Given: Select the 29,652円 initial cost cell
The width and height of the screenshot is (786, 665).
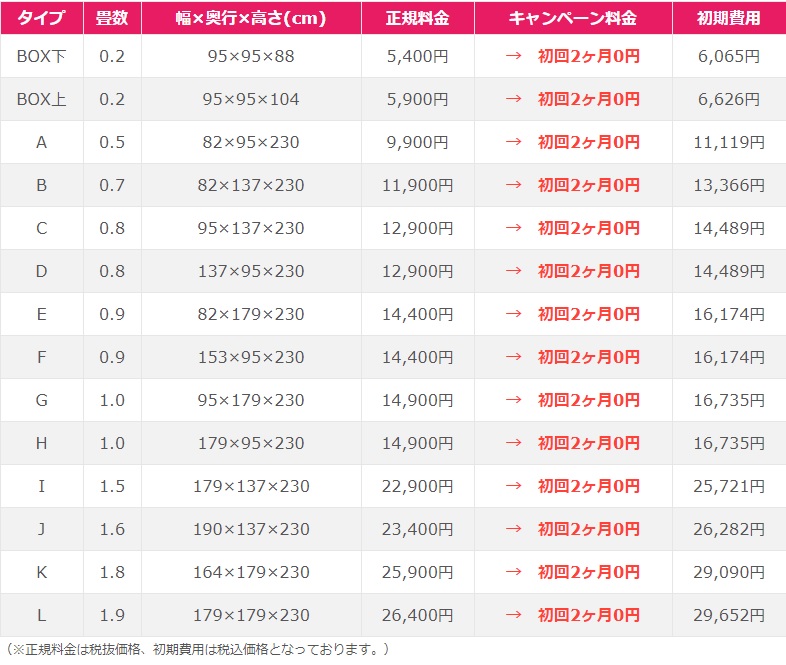Looking at the screenshot, I should [729, 615].
